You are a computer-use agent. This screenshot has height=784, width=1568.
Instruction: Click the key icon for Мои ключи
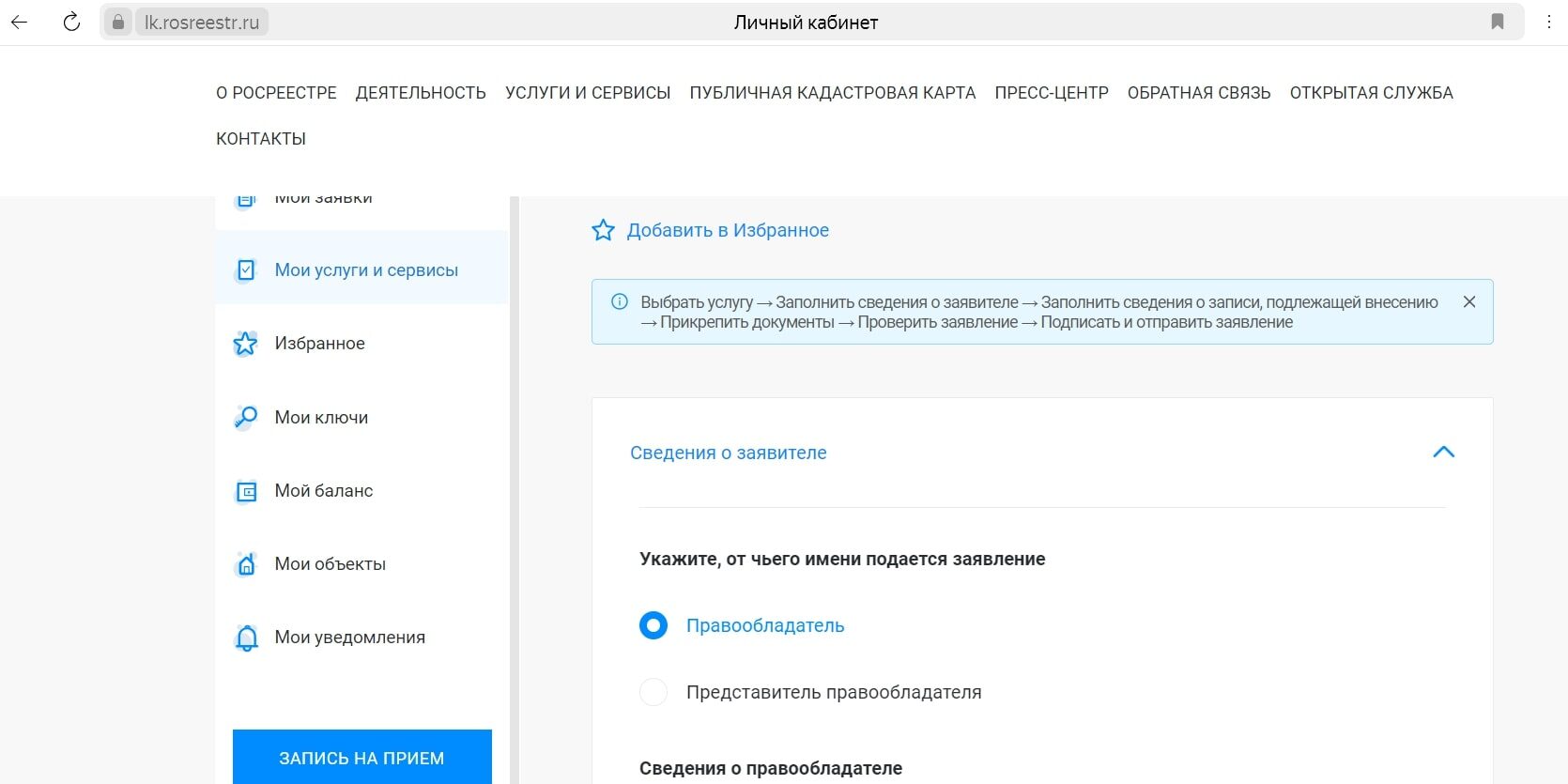246,417
